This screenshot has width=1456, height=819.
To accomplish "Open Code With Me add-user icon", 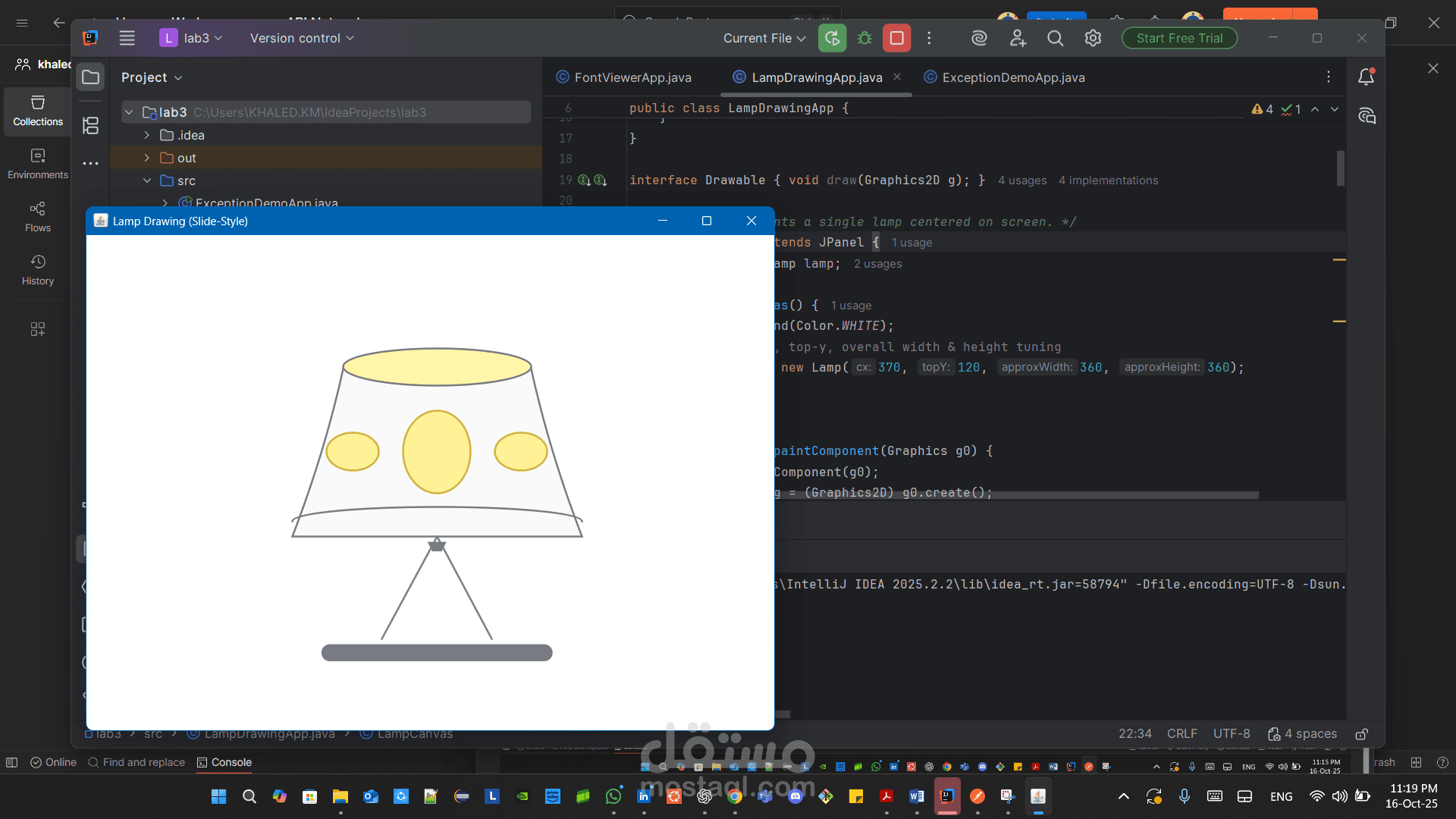I will coord(1018,38).
